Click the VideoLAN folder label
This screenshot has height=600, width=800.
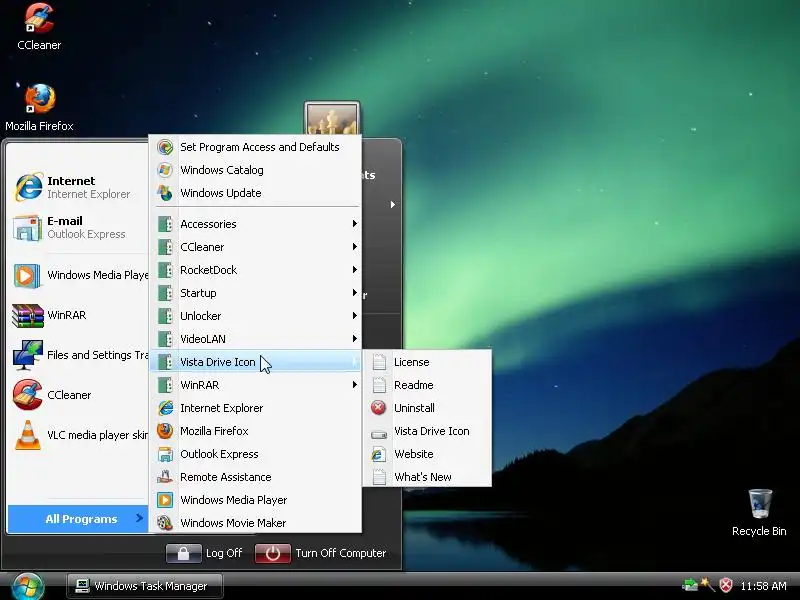tap(203, 339)
